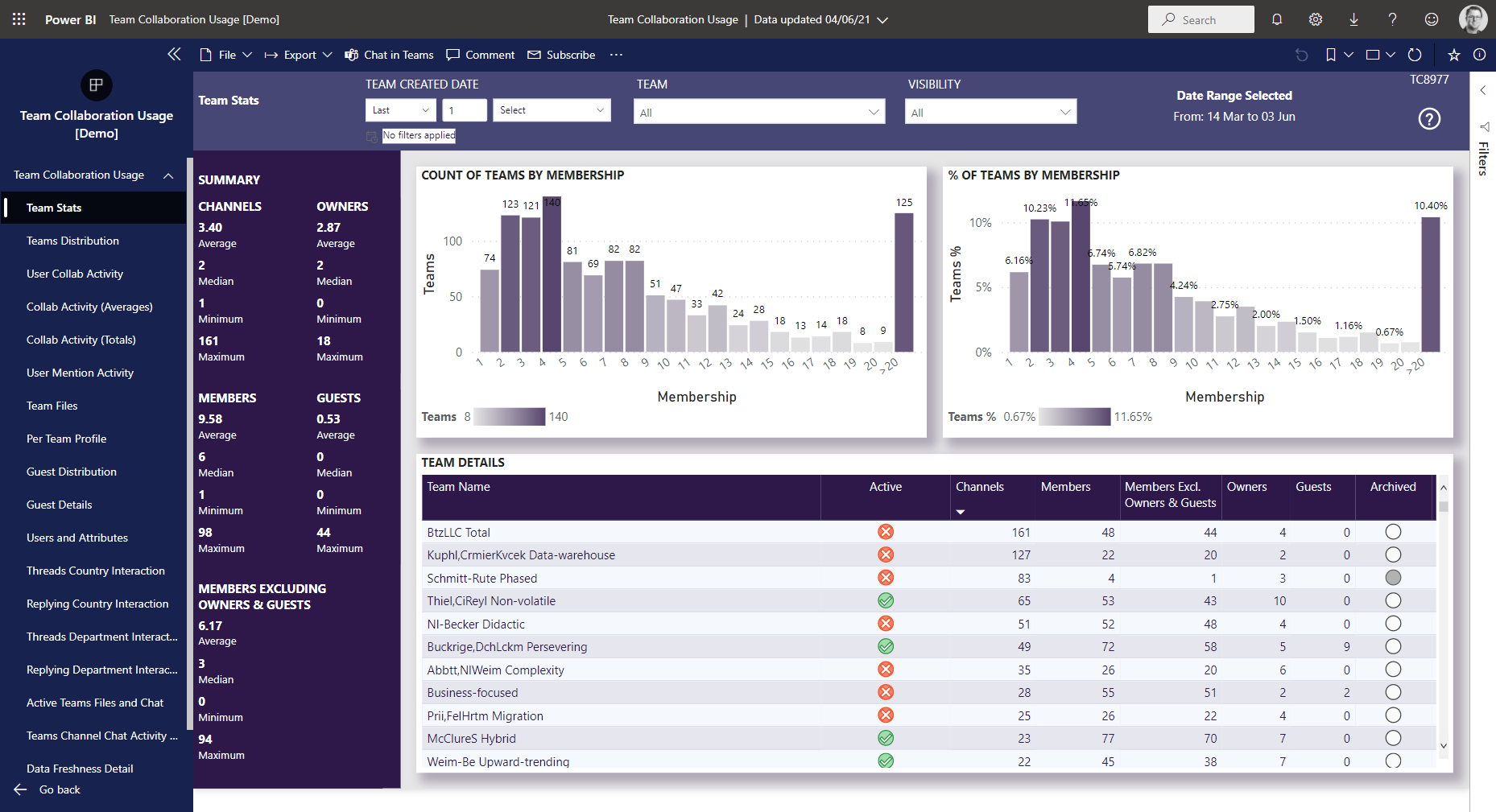
Task: Go to Teams Distribution page
Action: point(72,241)
